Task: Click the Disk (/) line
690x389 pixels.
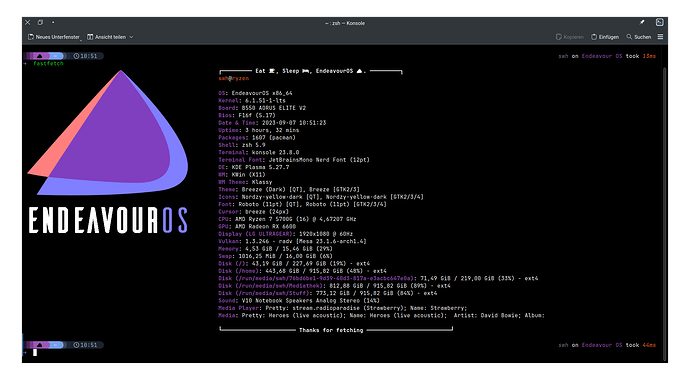Action: click(x=294, y=263)
